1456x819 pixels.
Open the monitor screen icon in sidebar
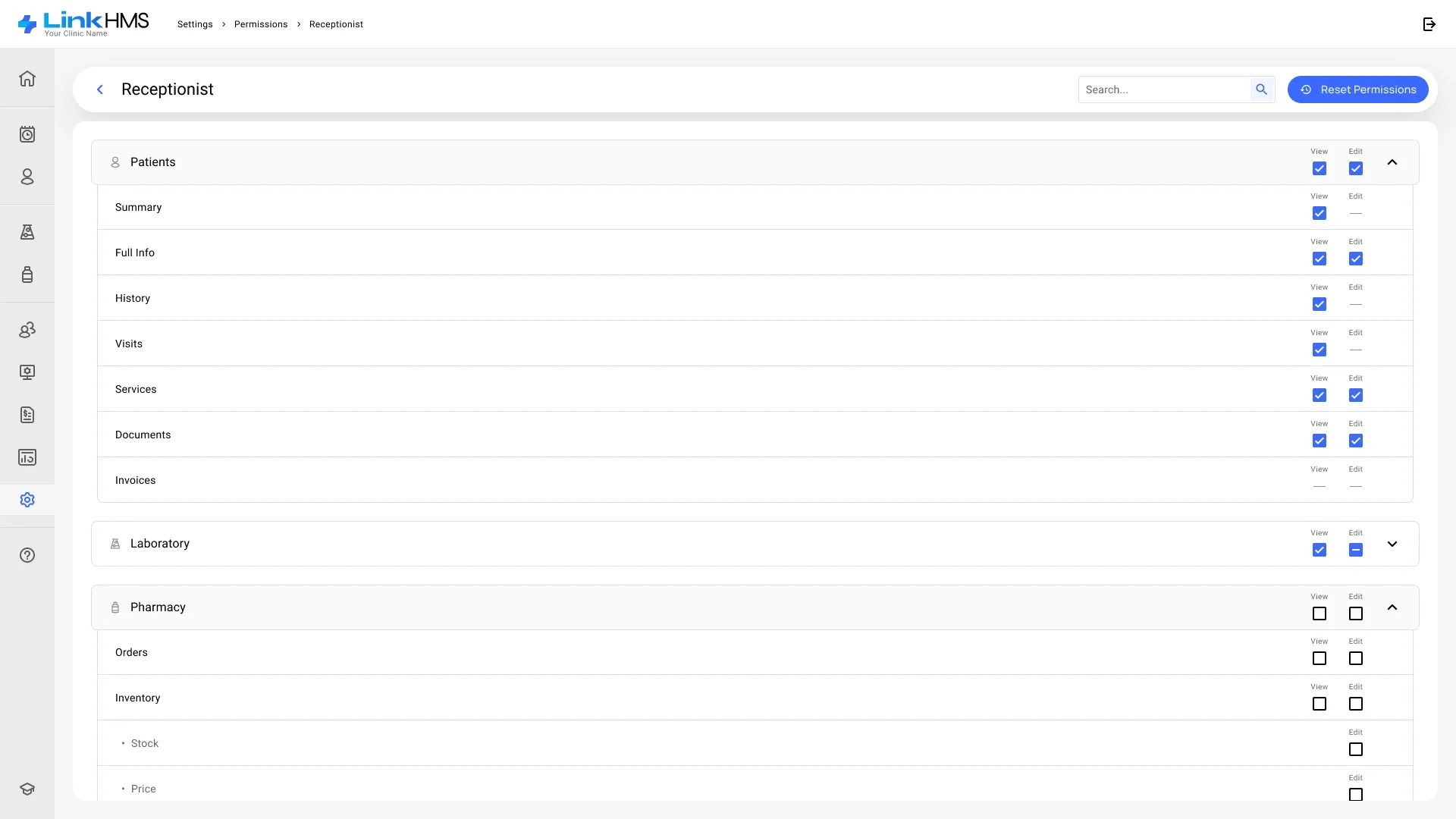click(x=27, y=372)
